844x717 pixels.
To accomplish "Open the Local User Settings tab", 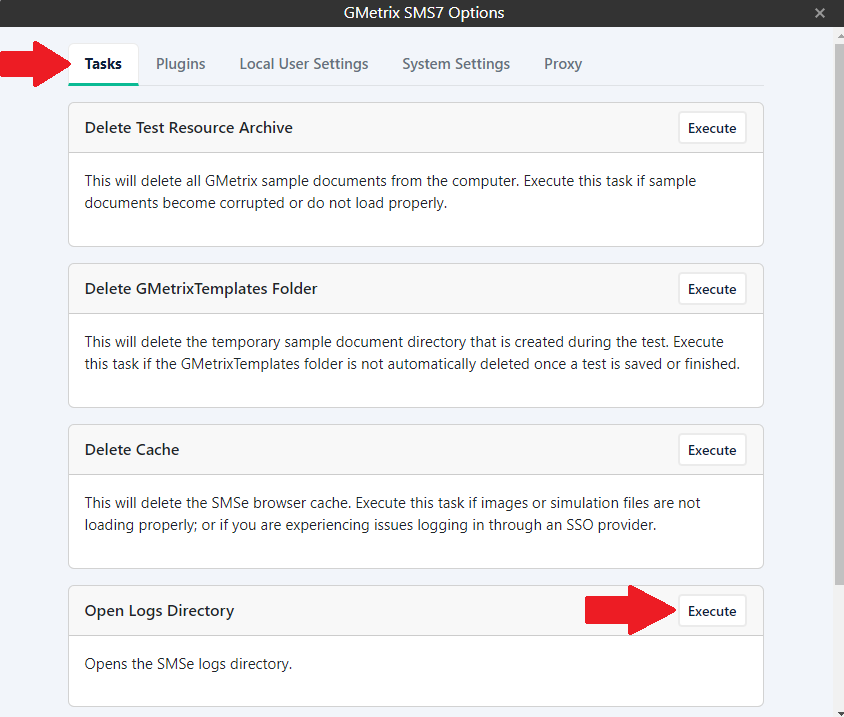I will 304,64.
